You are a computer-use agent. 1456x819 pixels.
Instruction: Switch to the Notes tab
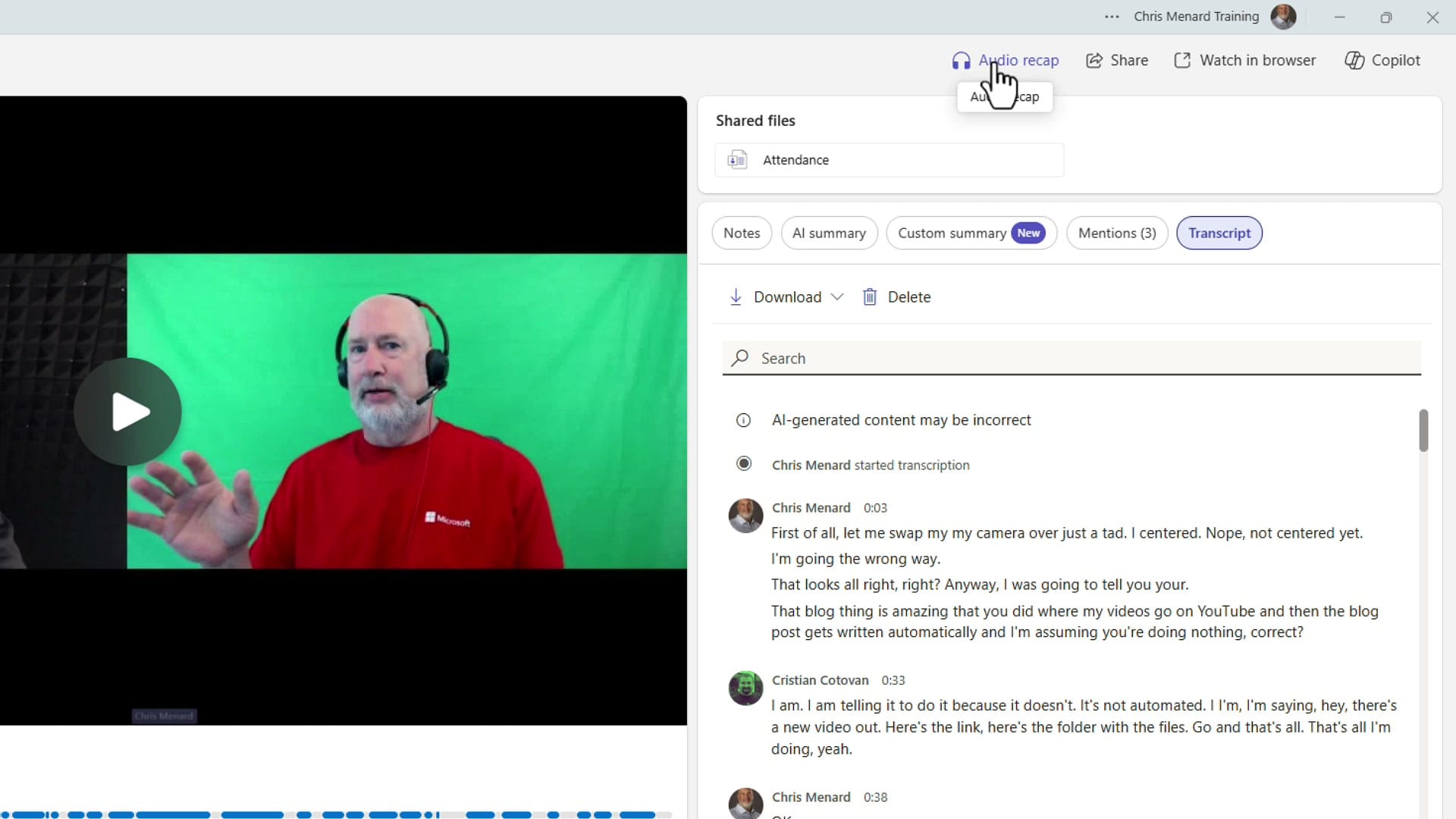[x=741, y=233]
